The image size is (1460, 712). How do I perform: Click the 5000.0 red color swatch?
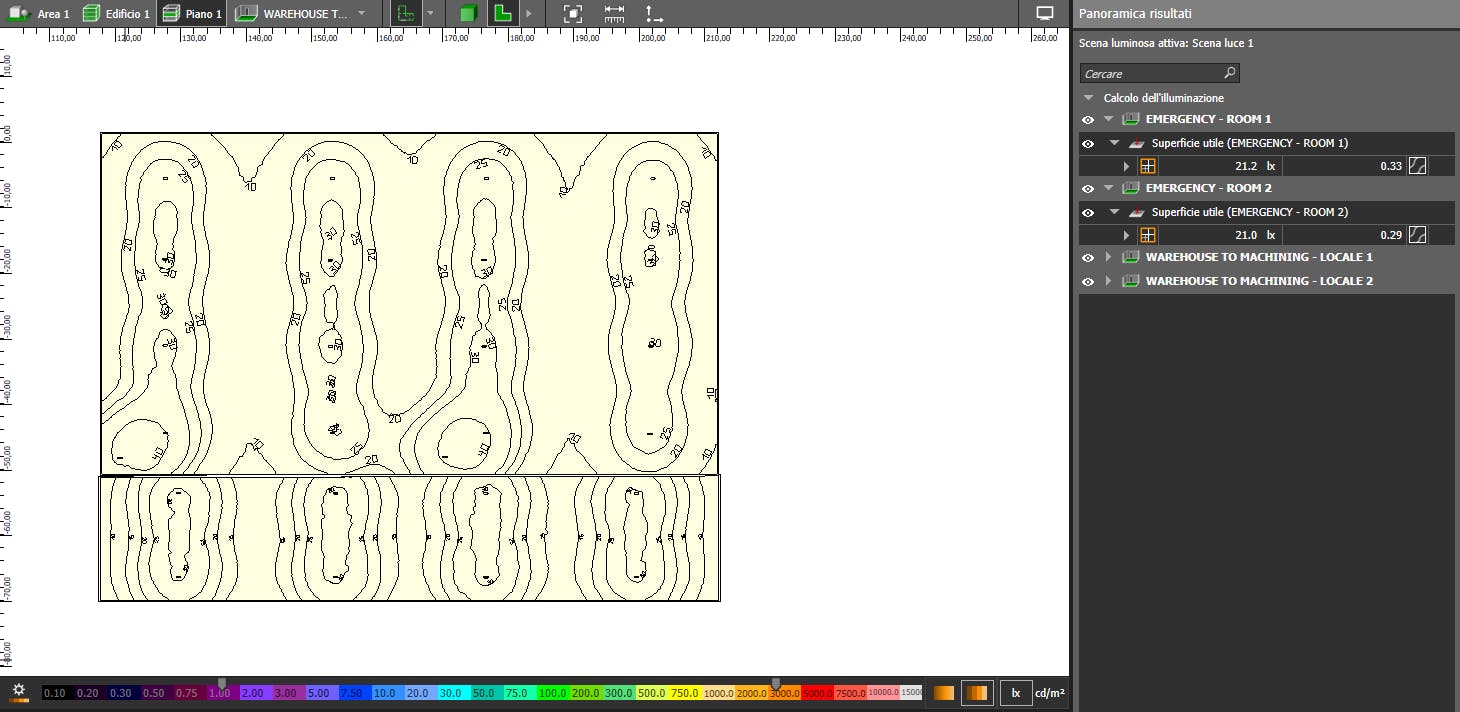point(816,693)
